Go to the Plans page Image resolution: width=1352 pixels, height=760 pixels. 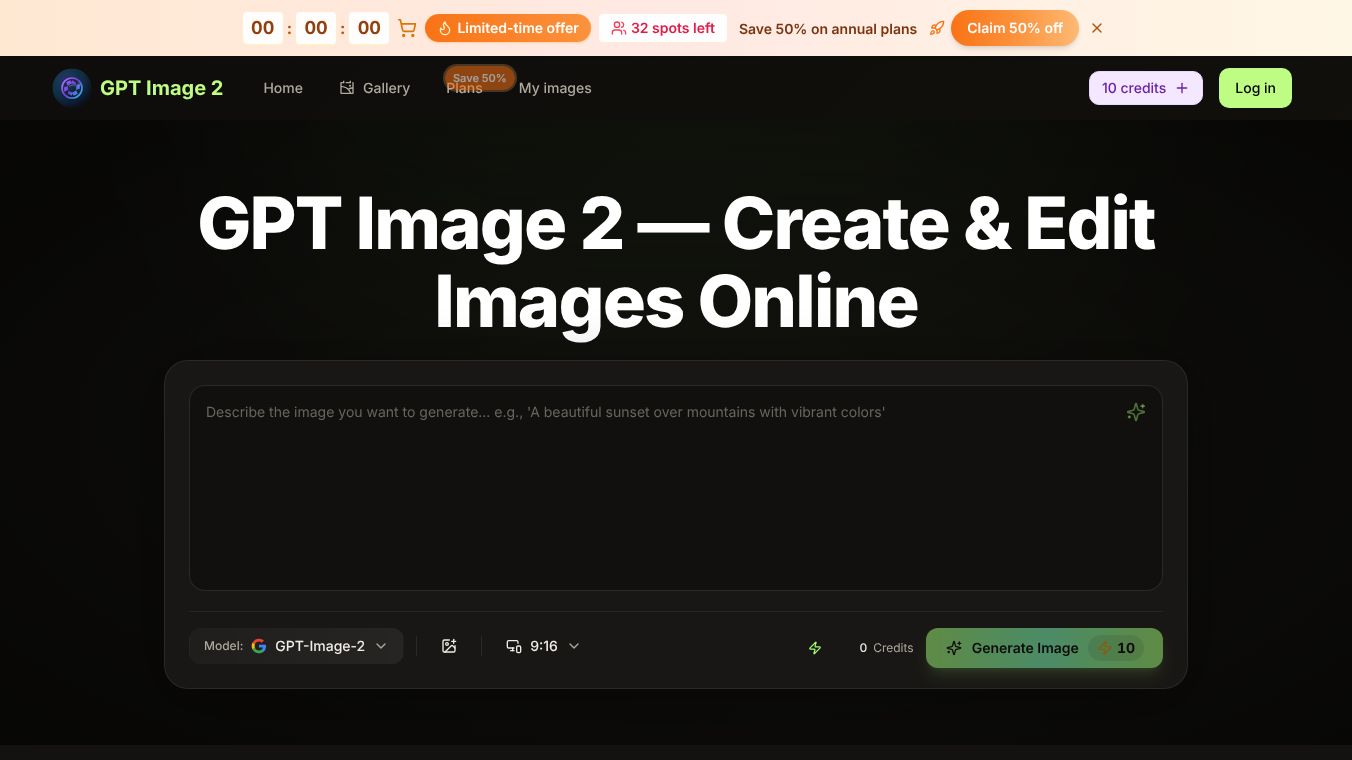[464, 88]
